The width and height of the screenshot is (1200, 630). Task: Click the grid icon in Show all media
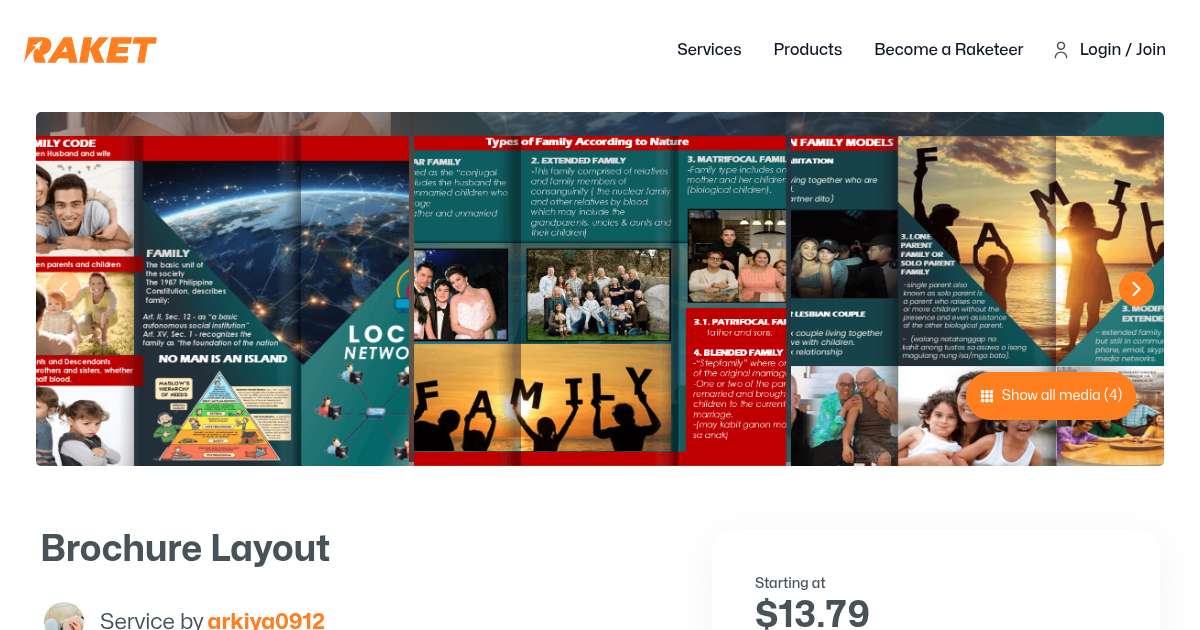point(987,396)
